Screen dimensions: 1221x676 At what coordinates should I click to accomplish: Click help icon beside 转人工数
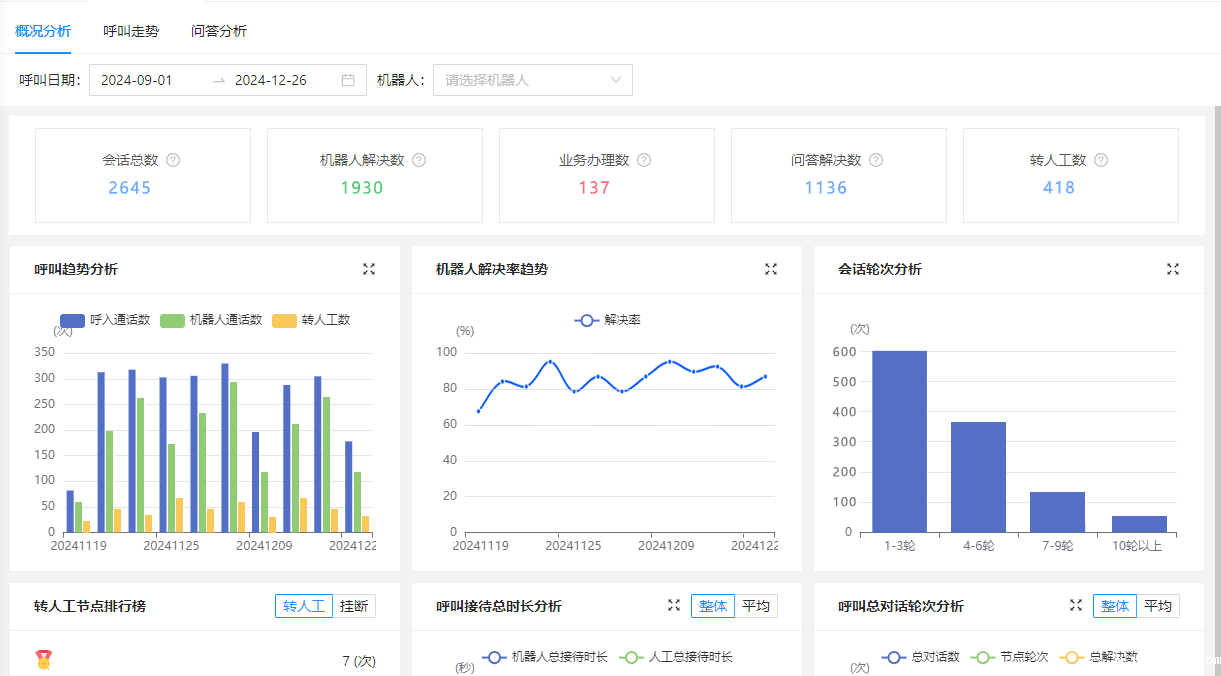[1101, 160]
